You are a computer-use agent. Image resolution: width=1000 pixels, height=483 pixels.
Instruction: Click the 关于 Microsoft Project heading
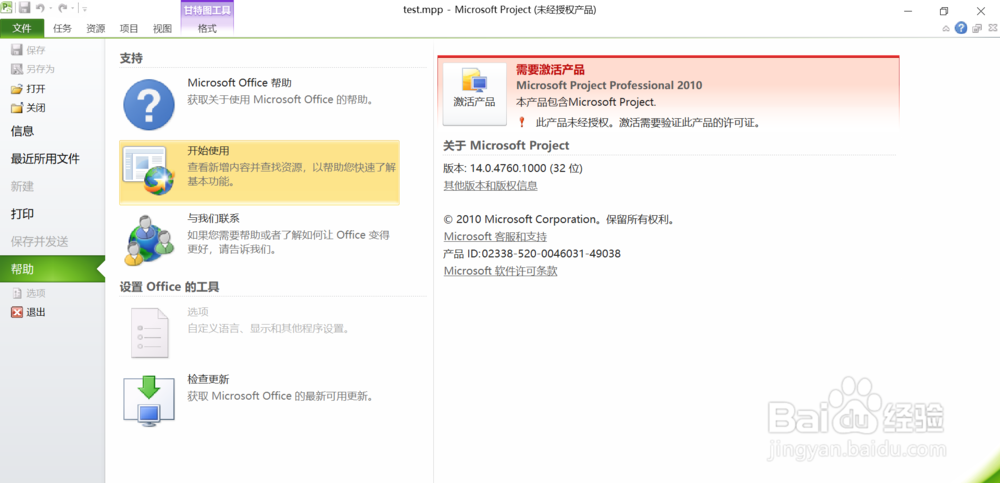[x=506, y=145]
